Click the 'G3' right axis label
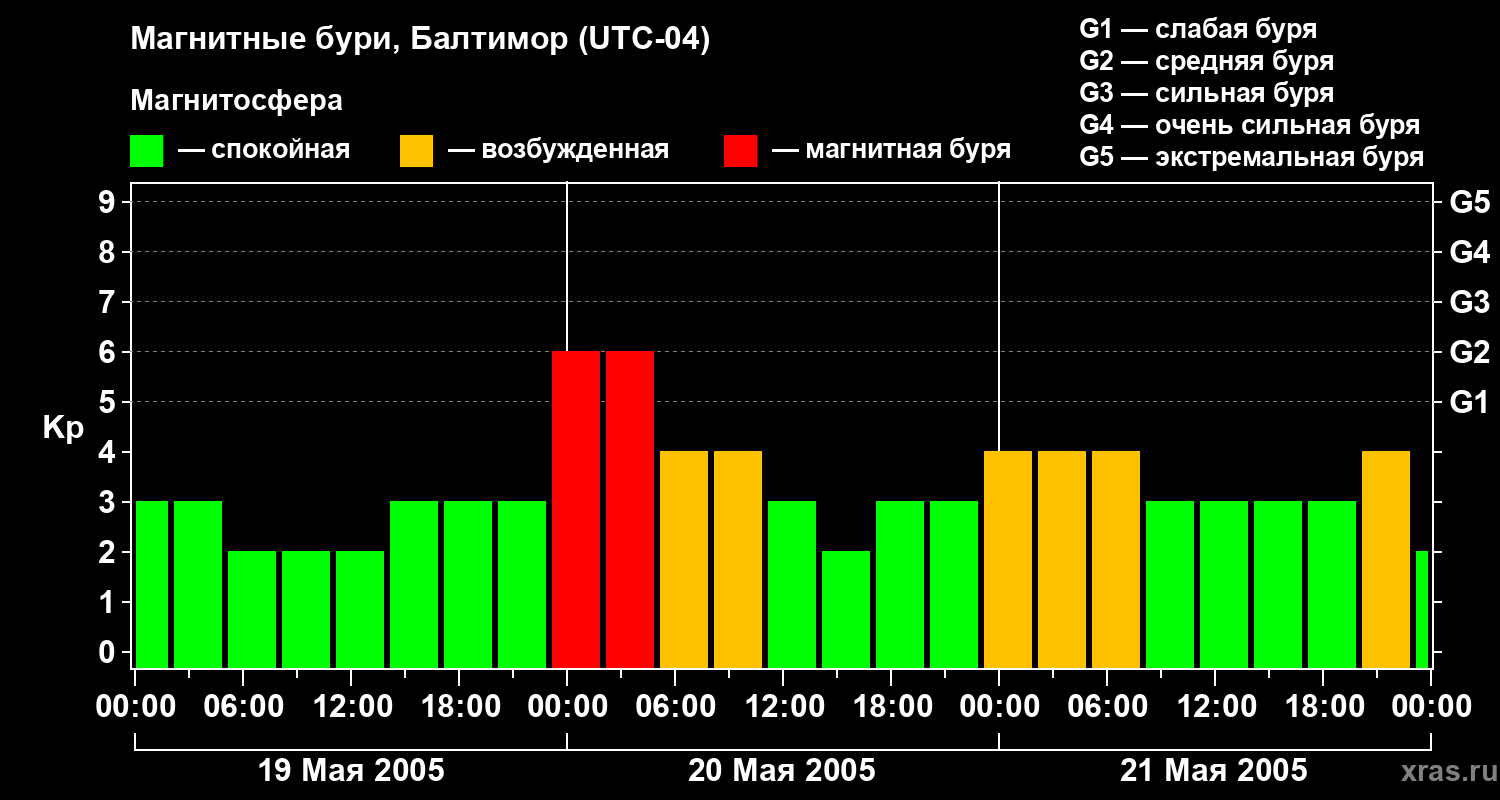The width and height of the screenshot is (1500, 800). coord(1469,303)
